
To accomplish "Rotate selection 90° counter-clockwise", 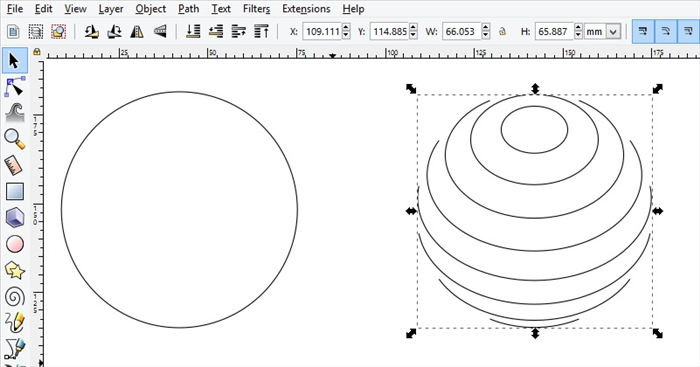I will pyautogui.click(x=92, y=32).
